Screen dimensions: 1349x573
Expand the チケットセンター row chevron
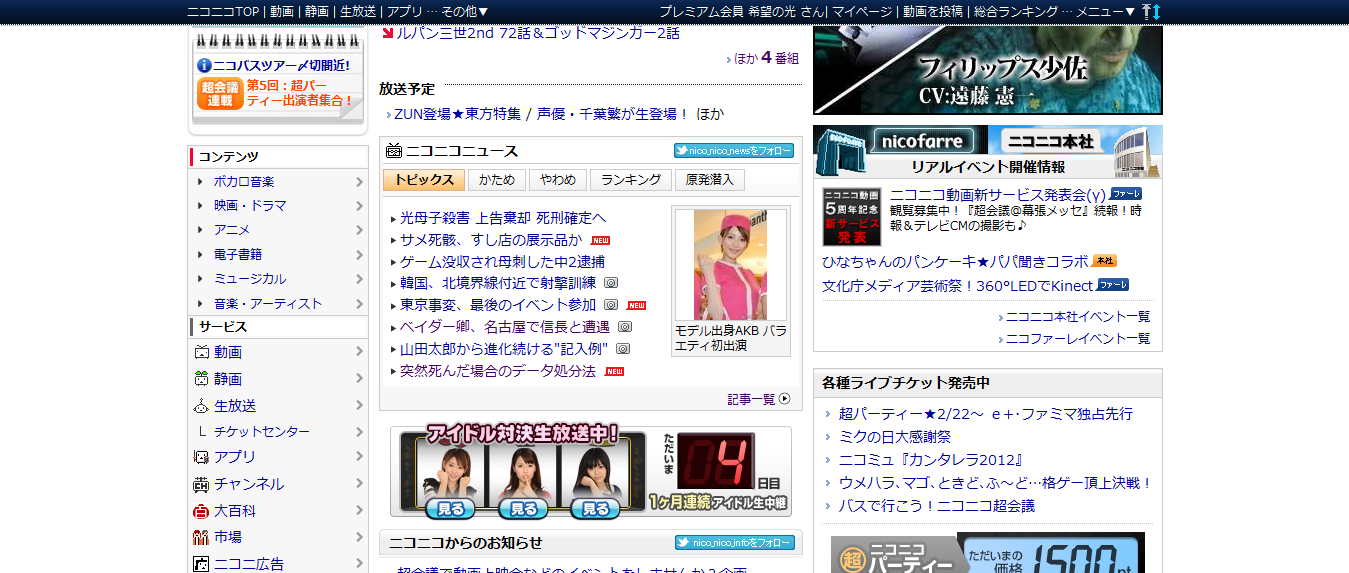pyautogui.click(x=359, y=432)
